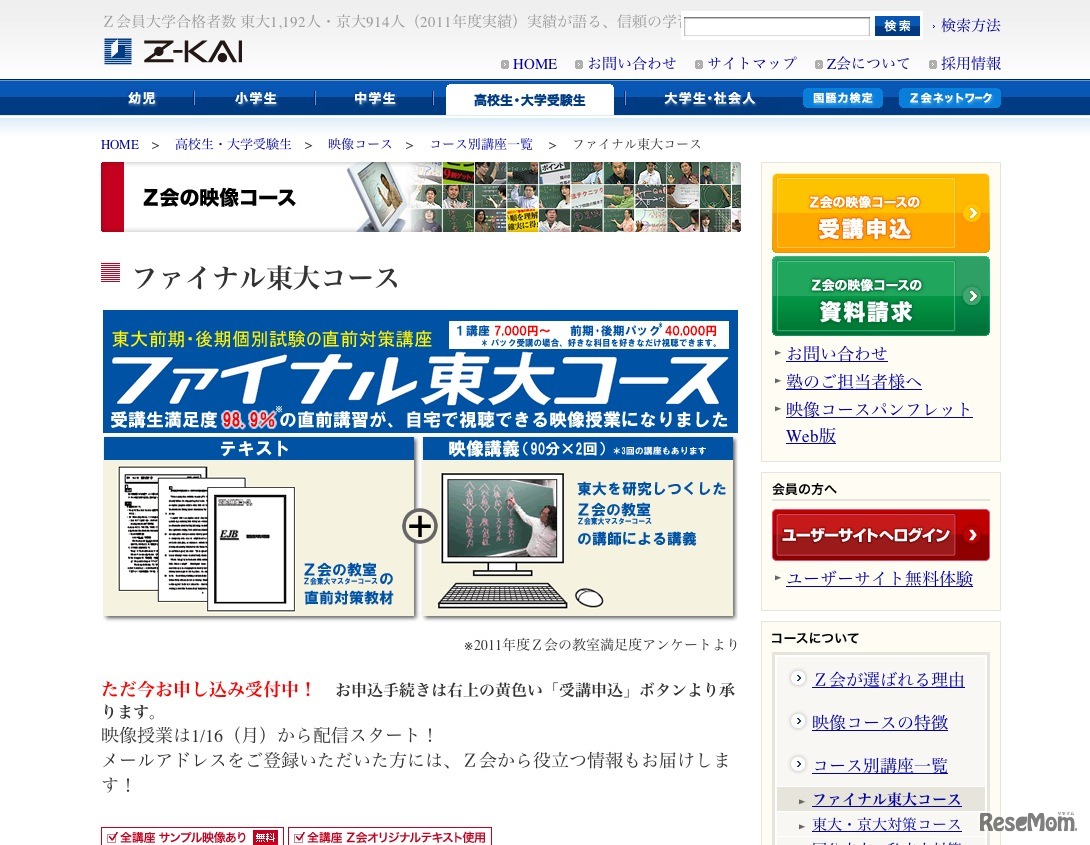This screenshot has width=1090, height=845.
Task: Select the 高校生・大学受験生 tab
Action: pos(530,99)
